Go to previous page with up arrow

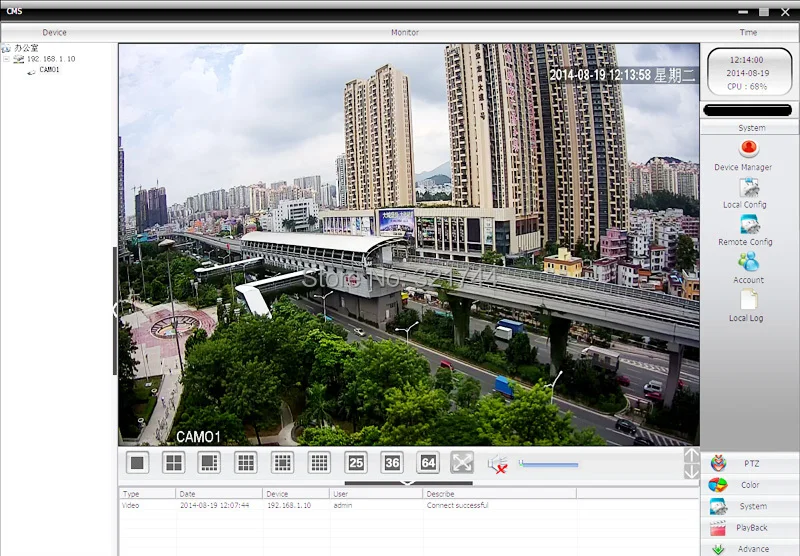pos(691,456)
